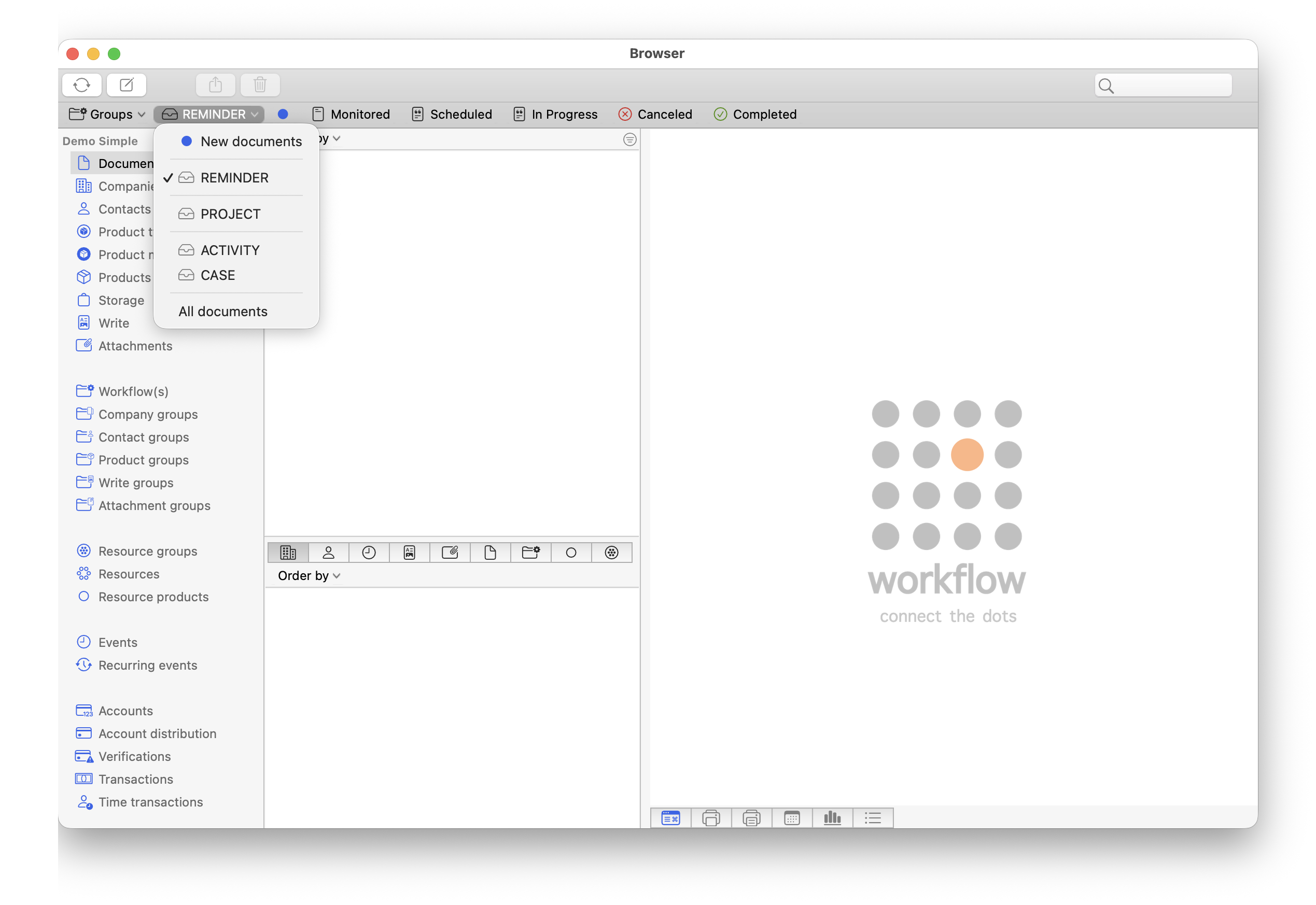Select the bar chart view icon
The width and height of the screenshot is (1316, 905).
click(x=832, y=818)
